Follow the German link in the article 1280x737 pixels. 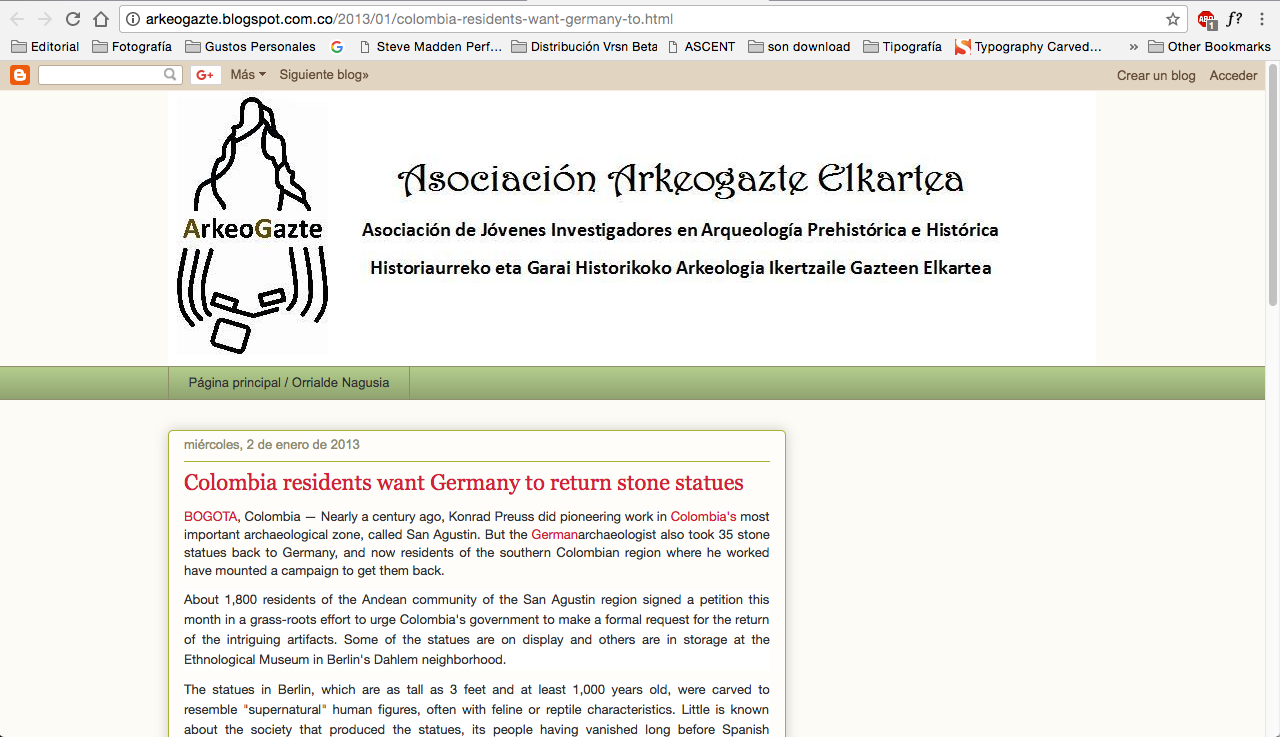coord(555,535)
